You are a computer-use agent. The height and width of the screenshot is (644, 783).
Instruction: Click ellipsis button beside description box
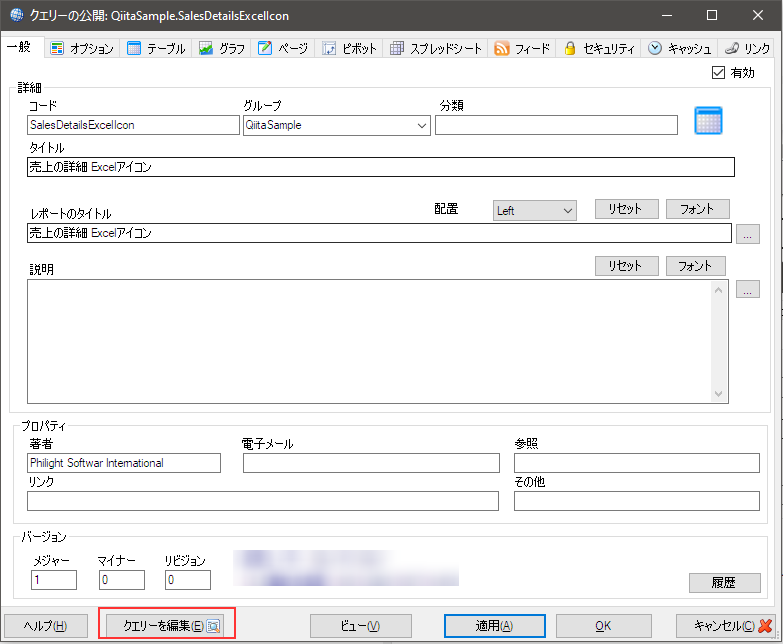748,289
